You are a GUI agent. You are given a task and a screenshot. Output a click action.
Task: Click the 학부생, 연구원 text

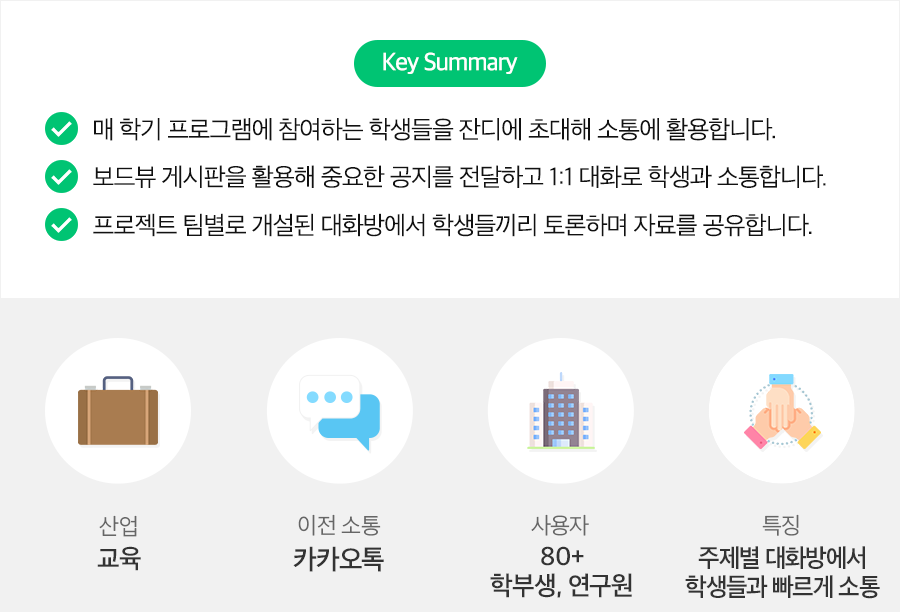tap(560, 585)
